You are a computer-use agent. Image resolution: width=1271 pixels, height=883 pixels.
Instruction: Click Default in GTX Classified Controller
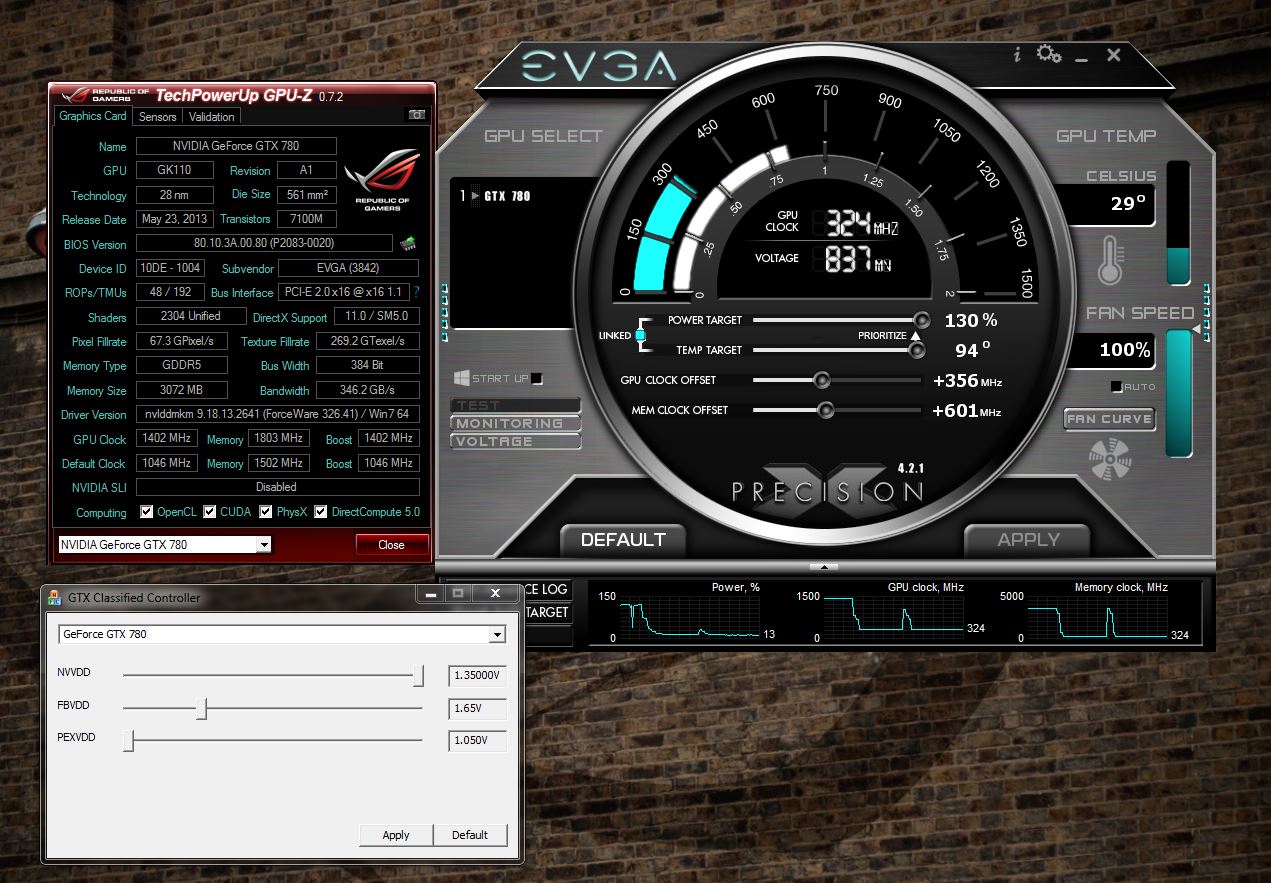pos(470,835)
